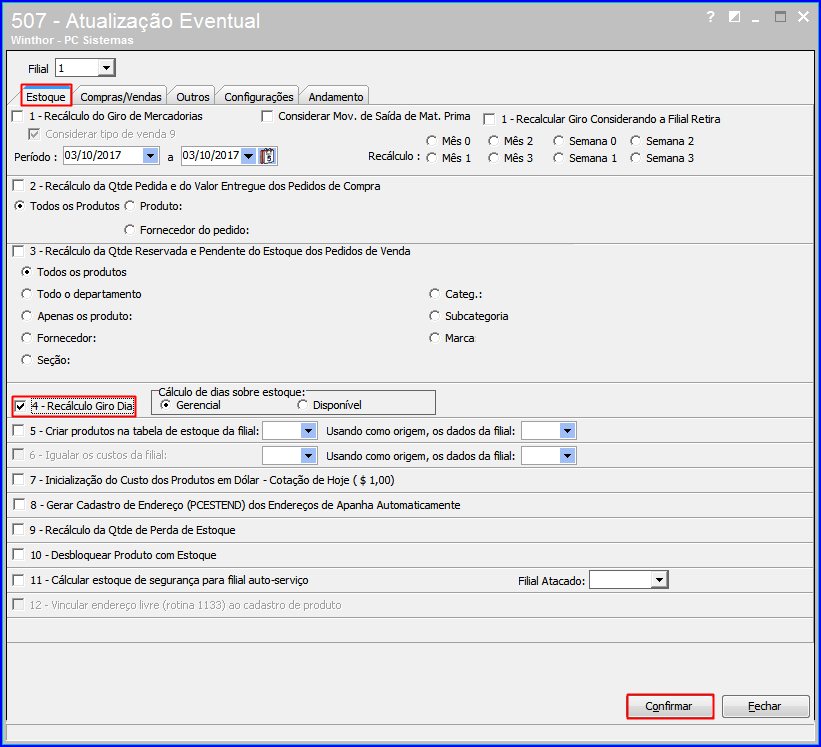Viewport: 821px width, 747px height.
Task: Select the Subcategoria radio option
Action: [434, 316]
